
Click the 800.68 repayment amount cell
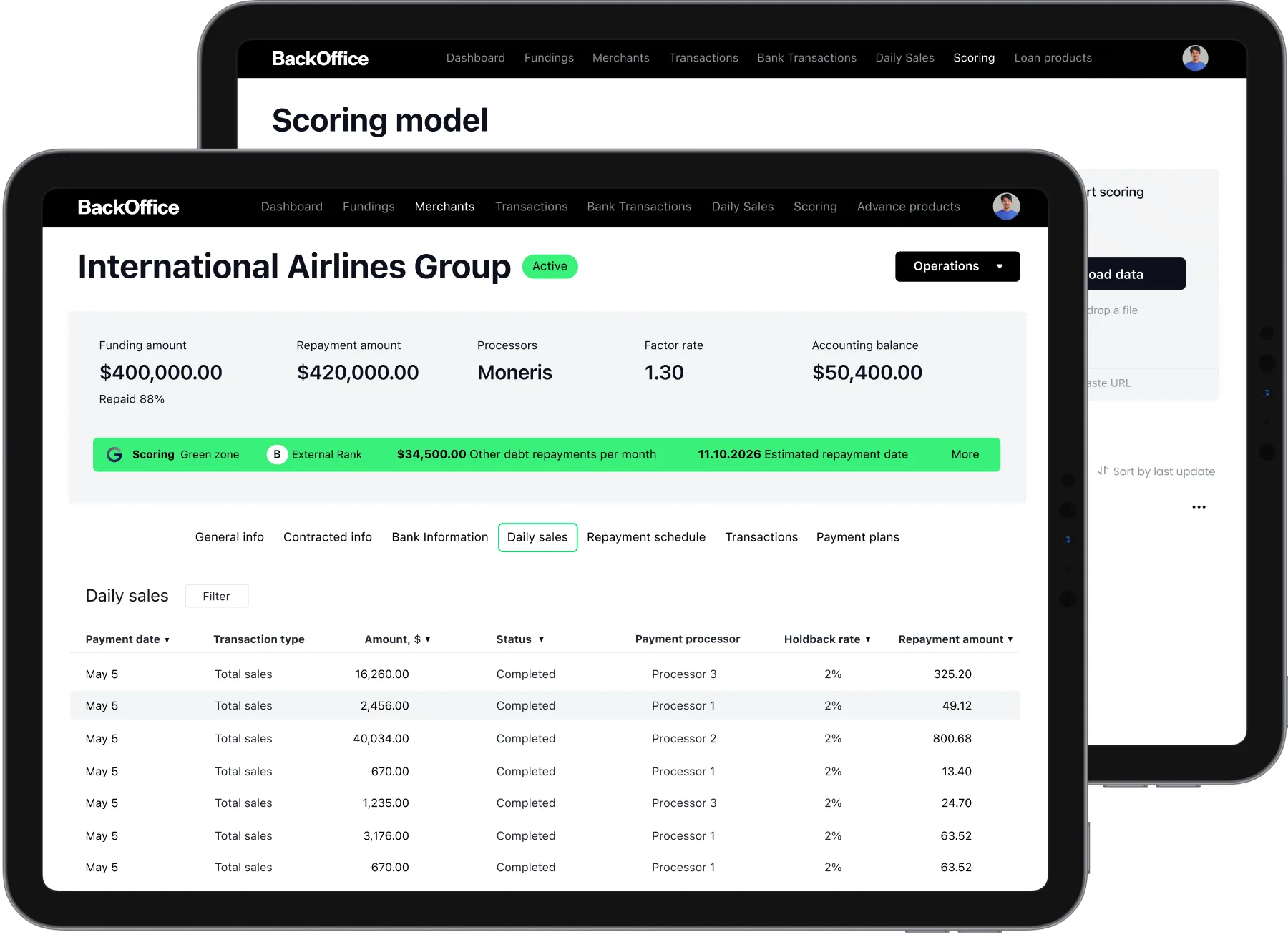[952, 739]
